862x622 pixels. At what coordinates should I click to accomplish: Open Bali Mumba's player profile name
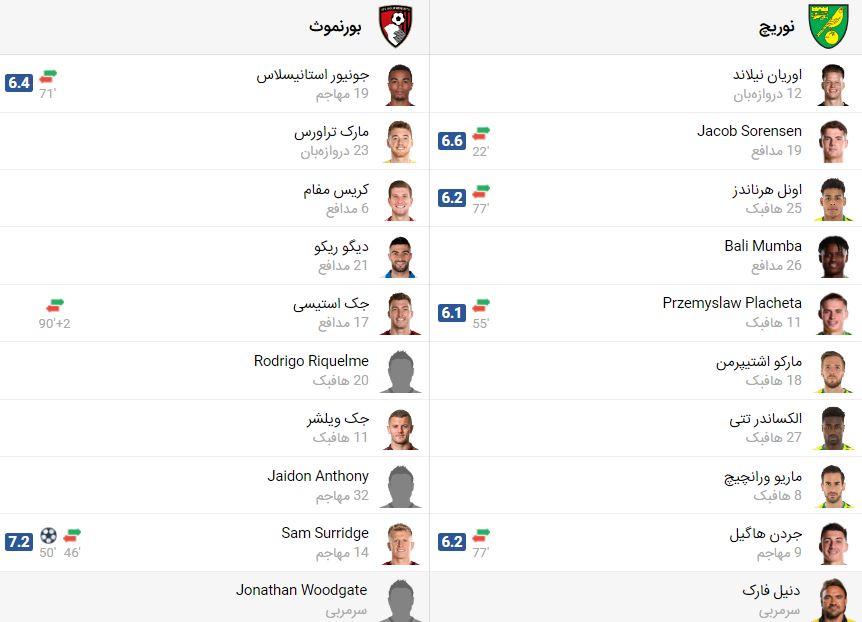762,246
